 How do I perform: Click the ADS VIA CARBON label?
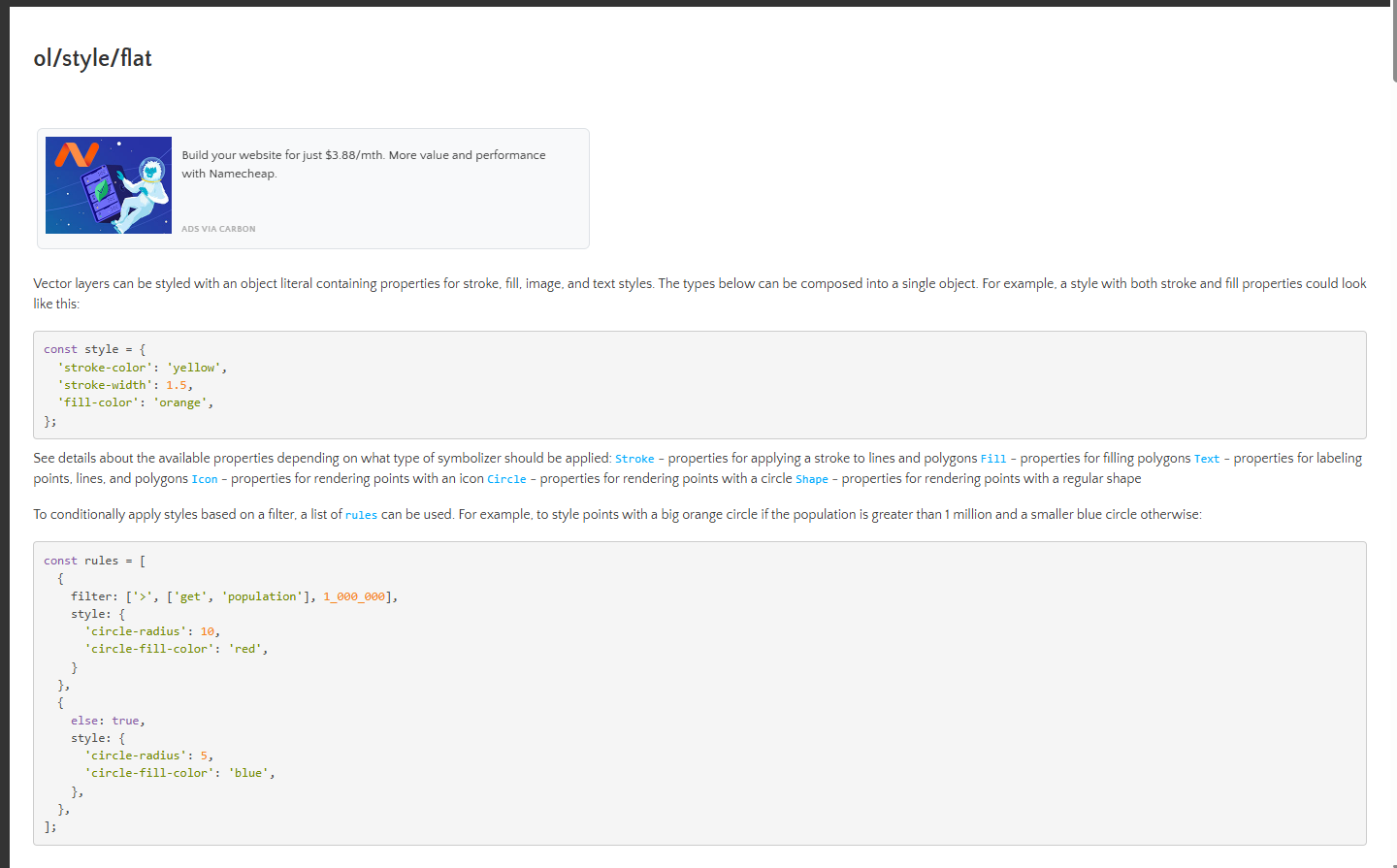click(218, 229)
